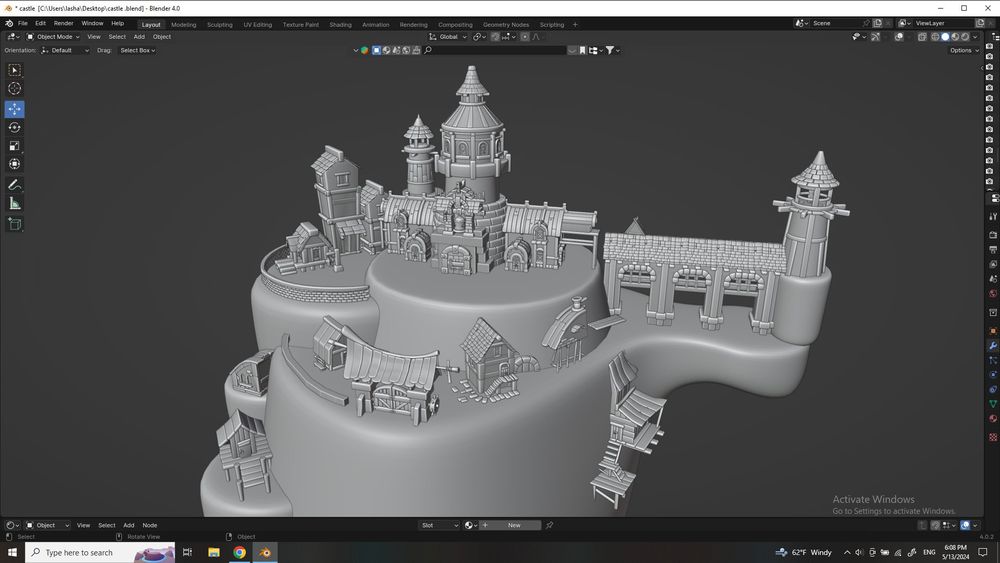
Task: Open the Default orientation dropdown
Action: pyautogui.click(x=65, y=50)
